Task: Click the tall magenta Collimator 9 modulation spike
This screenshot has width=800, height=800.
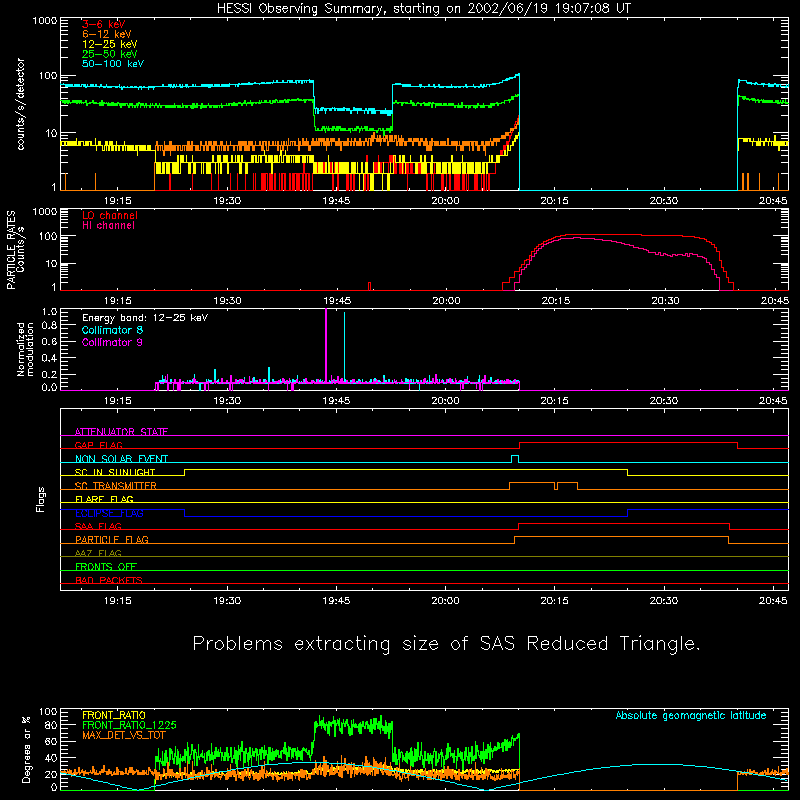Action: click(x=326, y=345)
